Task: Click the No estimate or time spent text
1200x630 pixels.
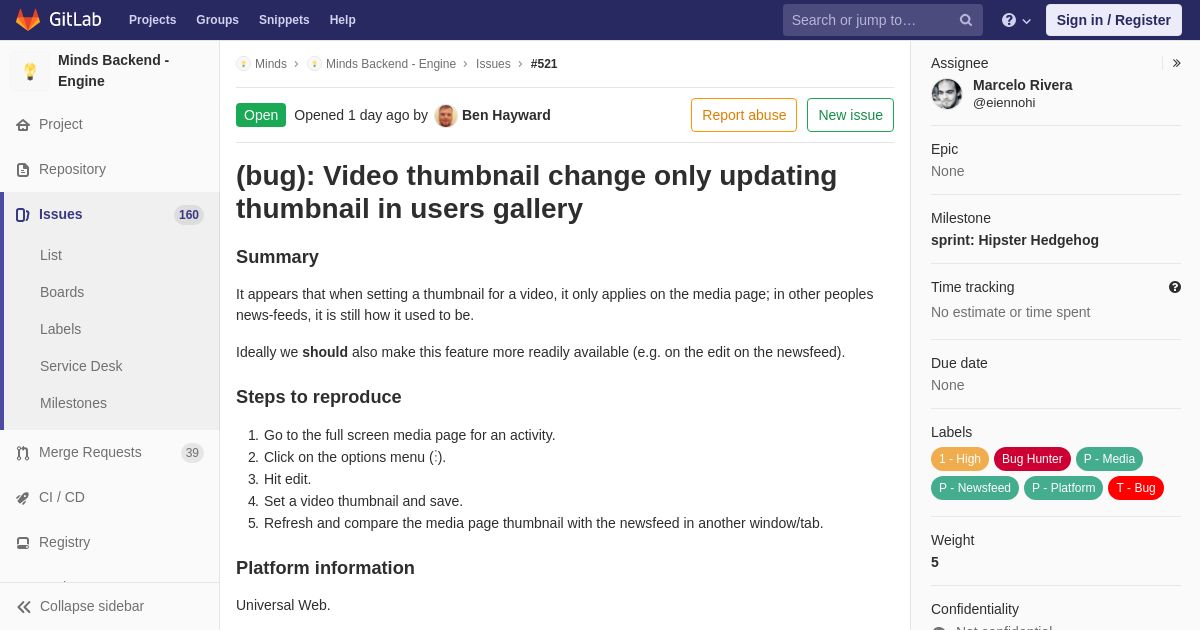Action: pos(1011,312)
